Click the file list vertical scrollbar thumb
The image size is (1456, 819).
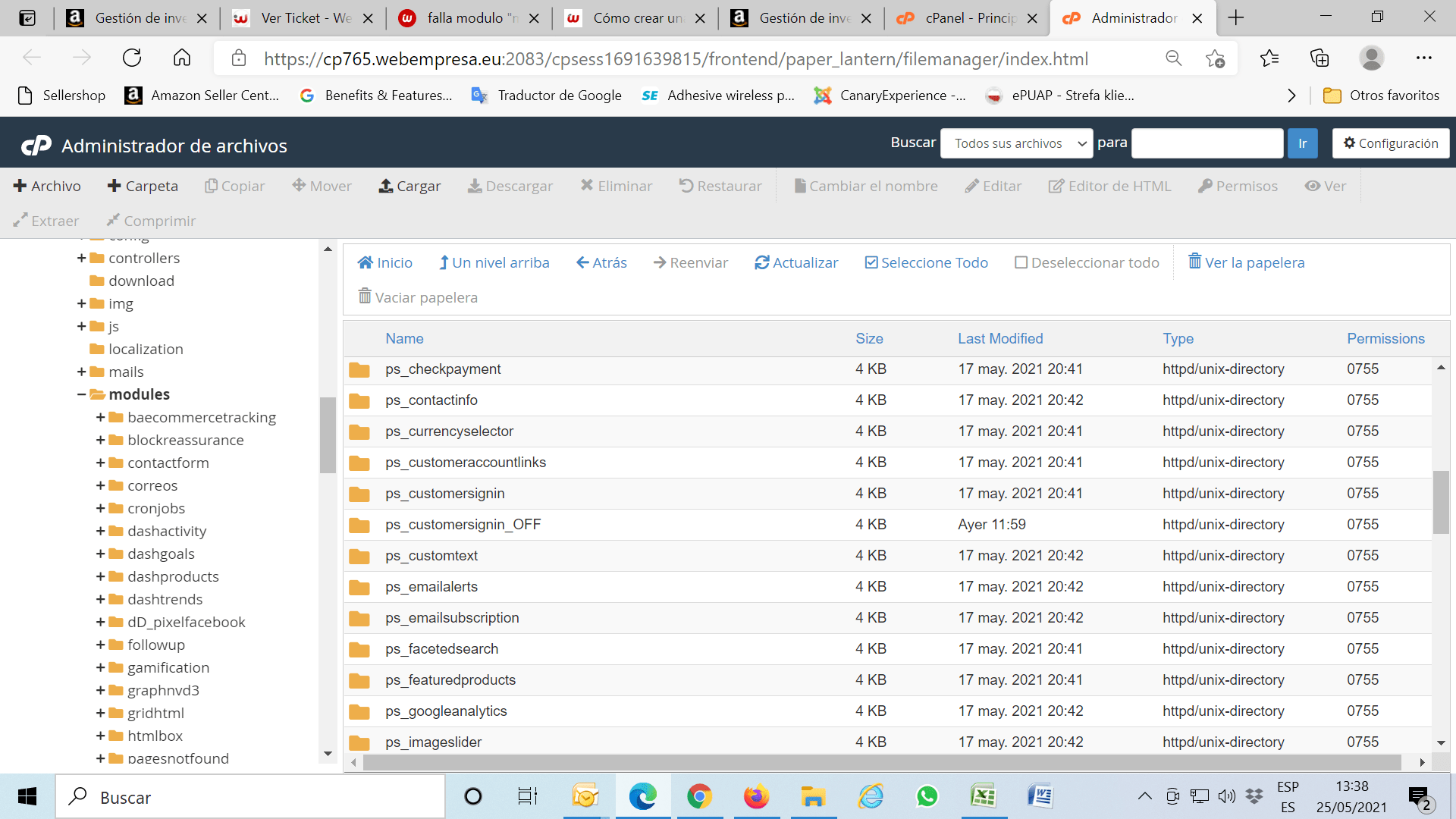[1441, 502]
